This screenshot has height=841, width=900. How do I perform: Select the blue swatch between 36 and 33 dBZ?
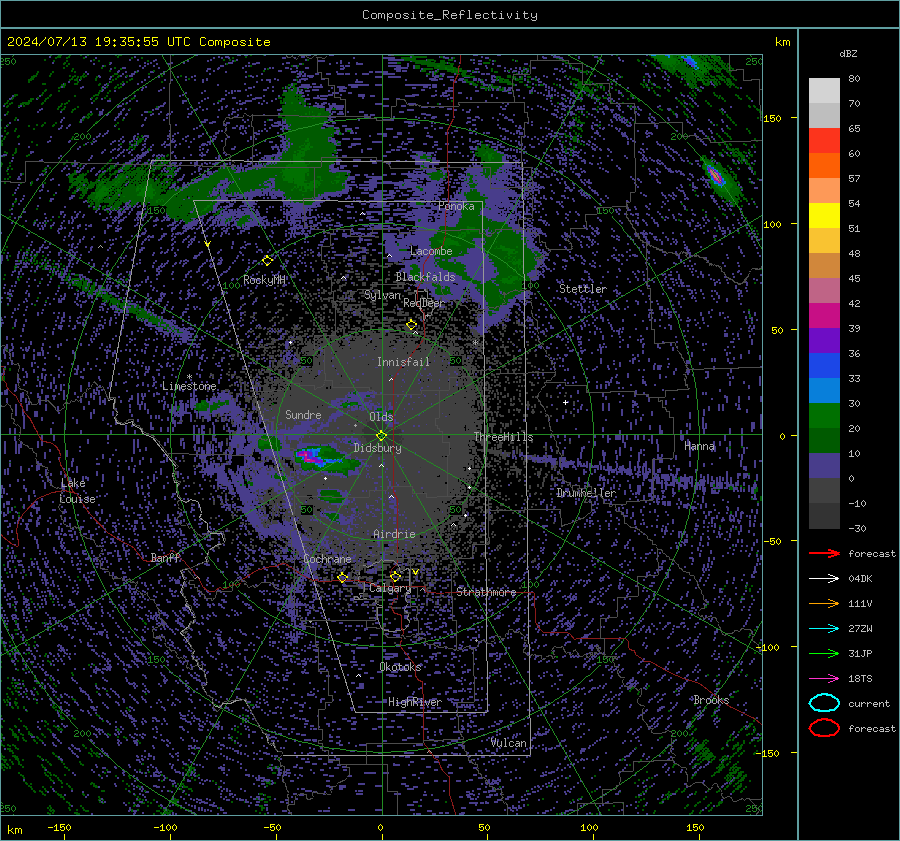tap(824, 366)
